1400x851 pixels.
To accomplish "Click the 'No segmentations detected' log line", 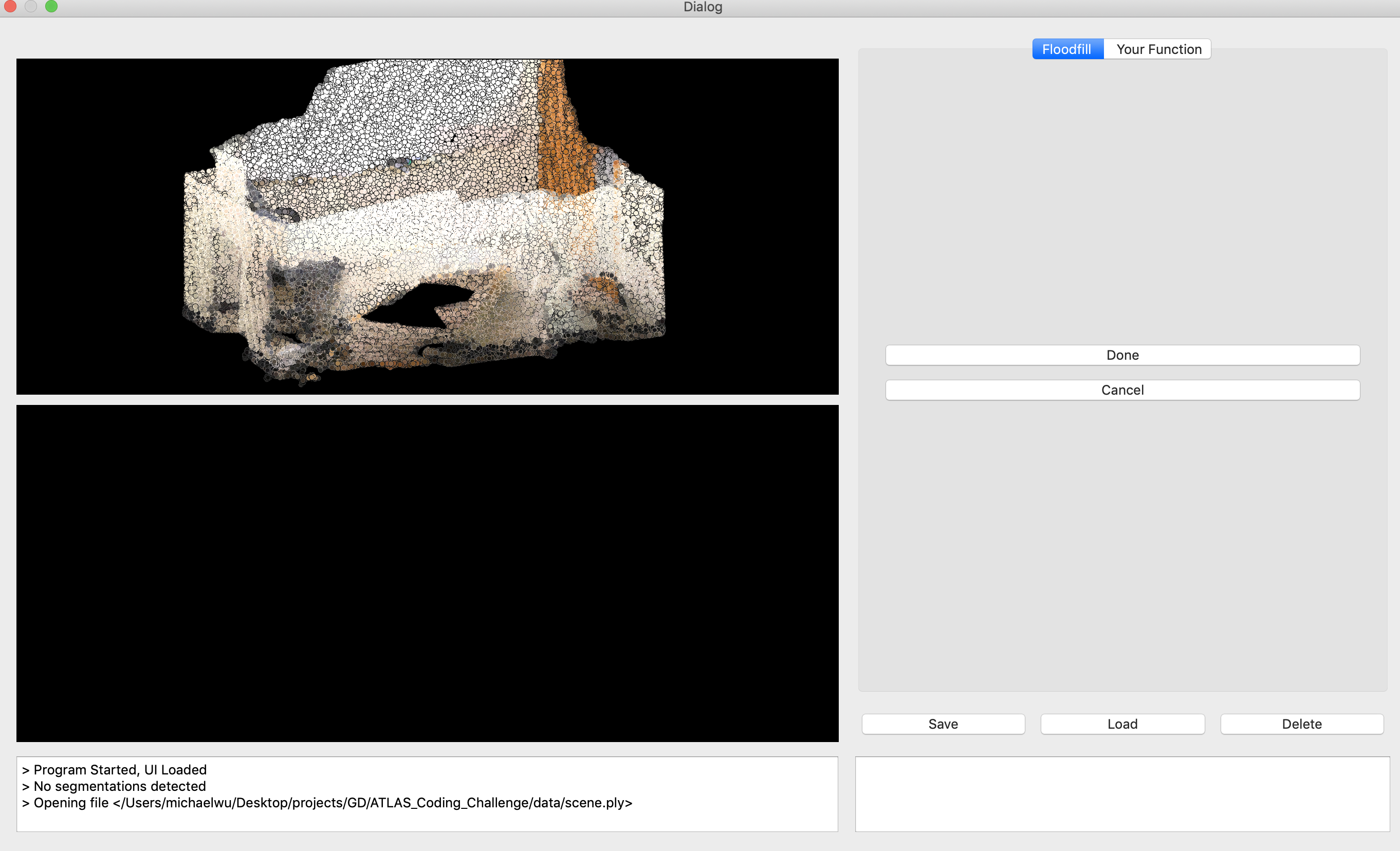I will point(119,786).
